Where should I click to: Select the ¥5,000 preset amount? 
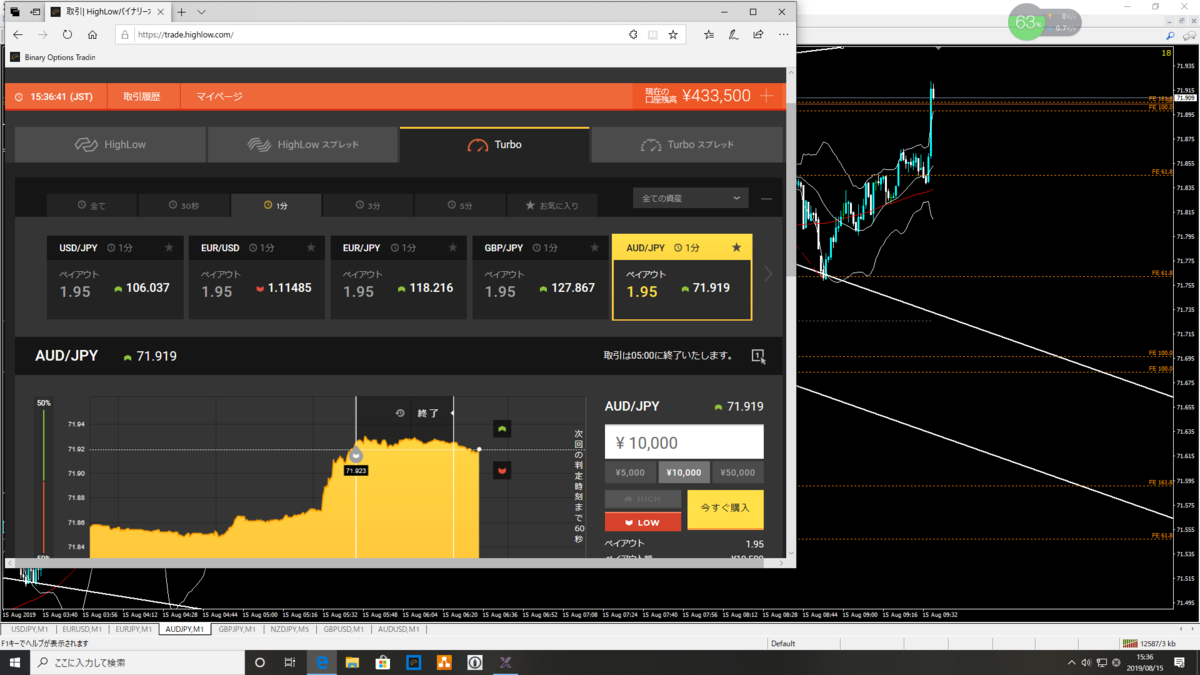[630, 473]
